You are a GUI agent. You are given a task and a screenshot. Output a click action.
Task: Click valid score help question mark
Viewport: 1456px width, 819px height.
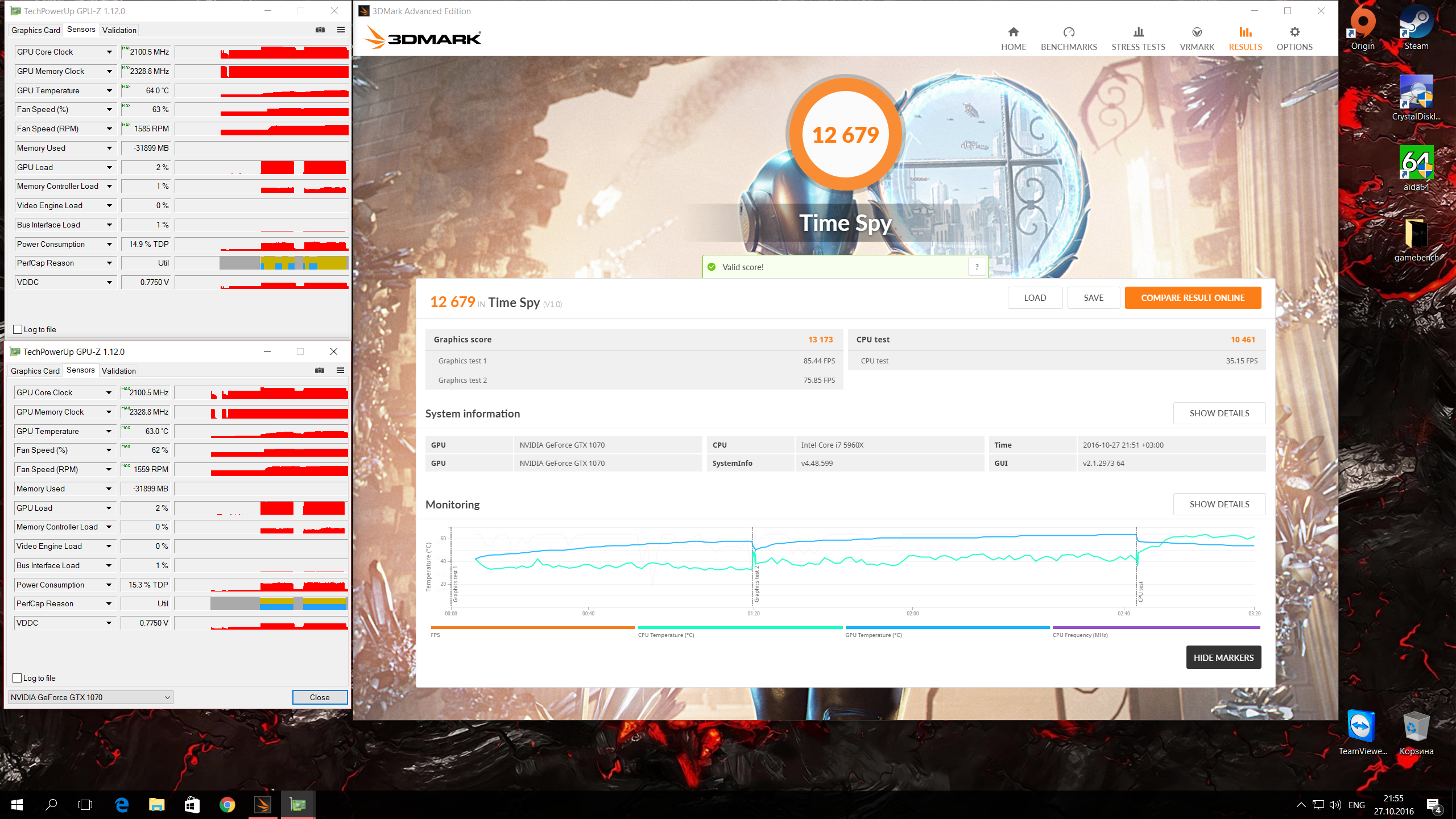[977, 267]
